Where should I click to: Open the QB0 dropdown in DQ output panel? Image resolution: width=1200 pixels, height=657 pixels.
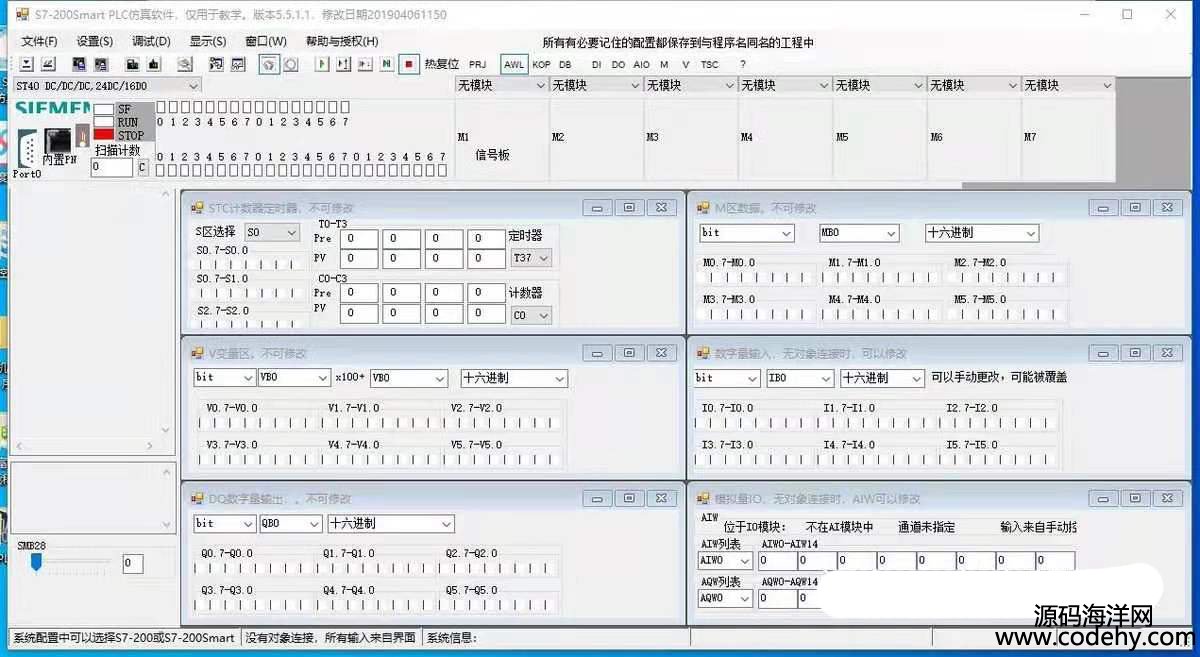pyautogui.click(x=290, y=524)
